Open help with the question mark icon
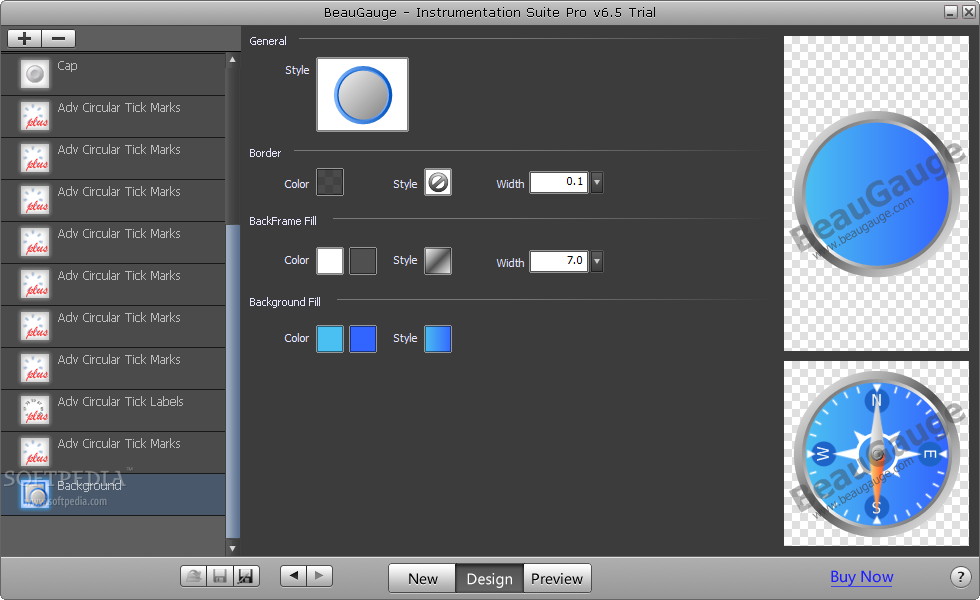The width and height of the screenshot is (980, 600). coord(961,577)
